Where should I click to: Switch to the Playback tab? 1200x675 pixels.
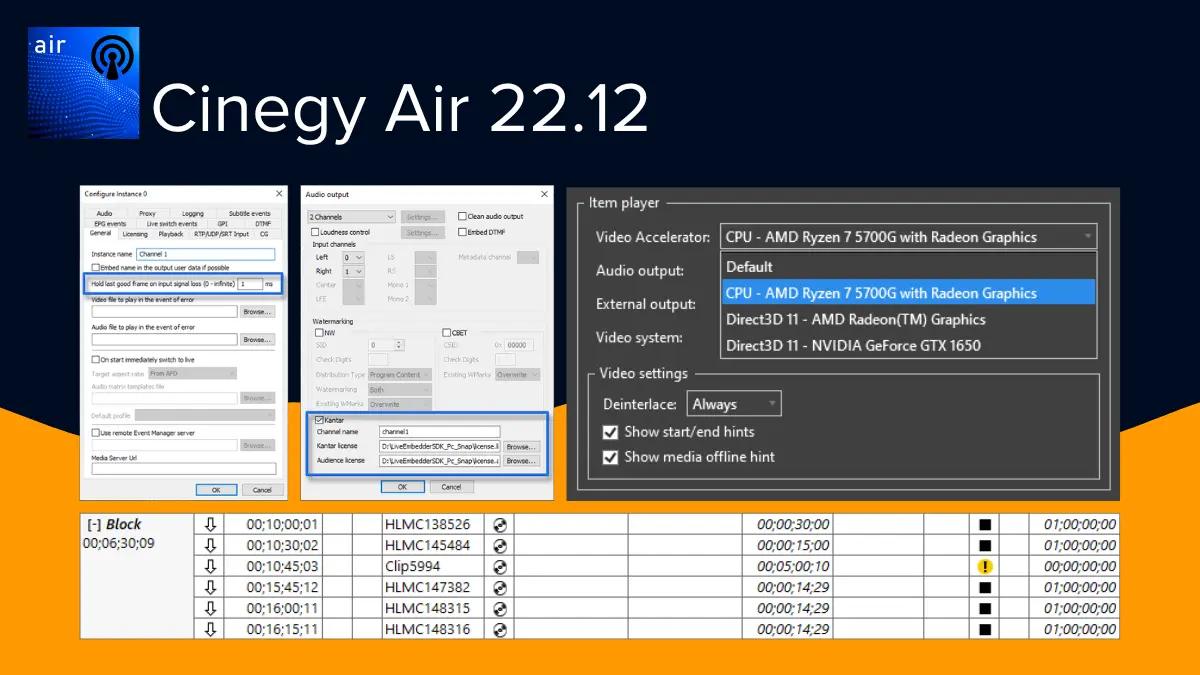170,234
